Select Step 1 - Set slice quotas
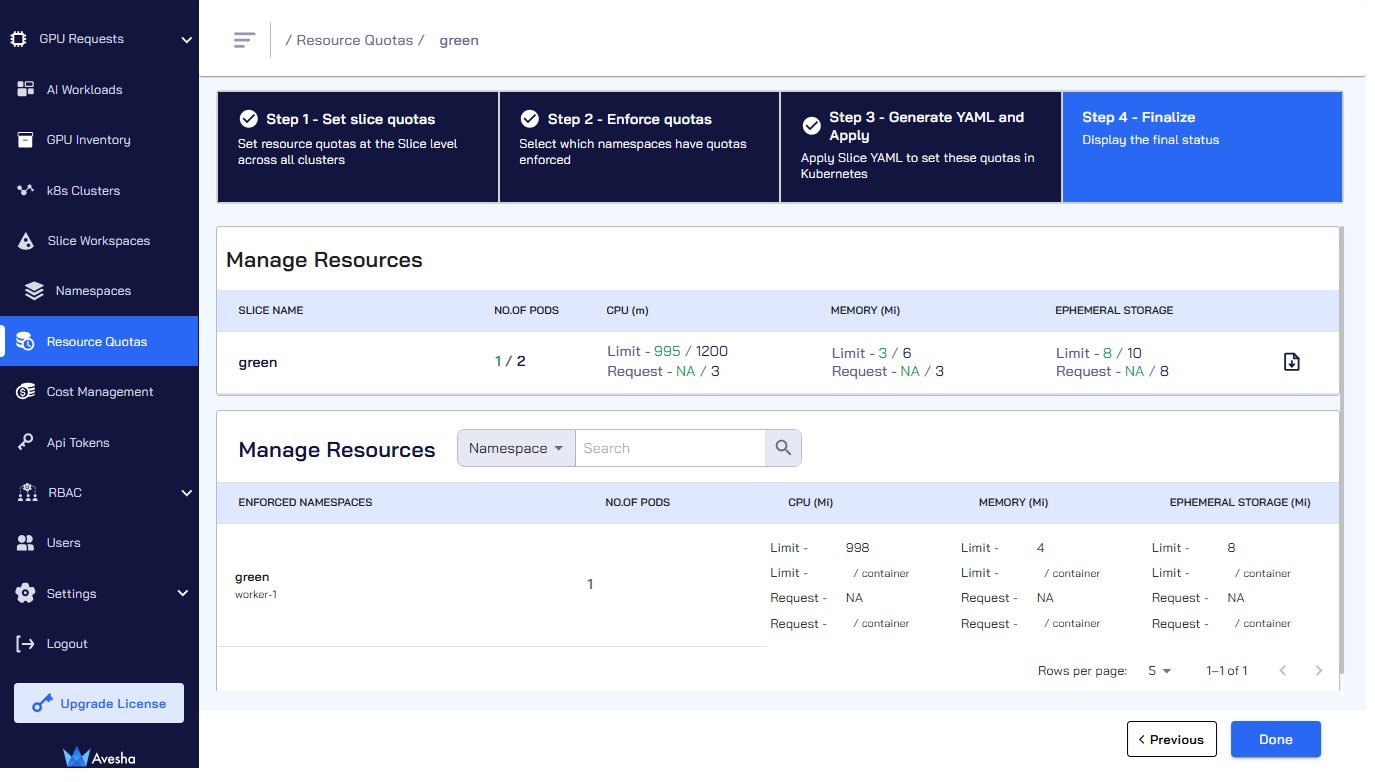This screenshot has height=782, width=1375. (x=358, y=147)
